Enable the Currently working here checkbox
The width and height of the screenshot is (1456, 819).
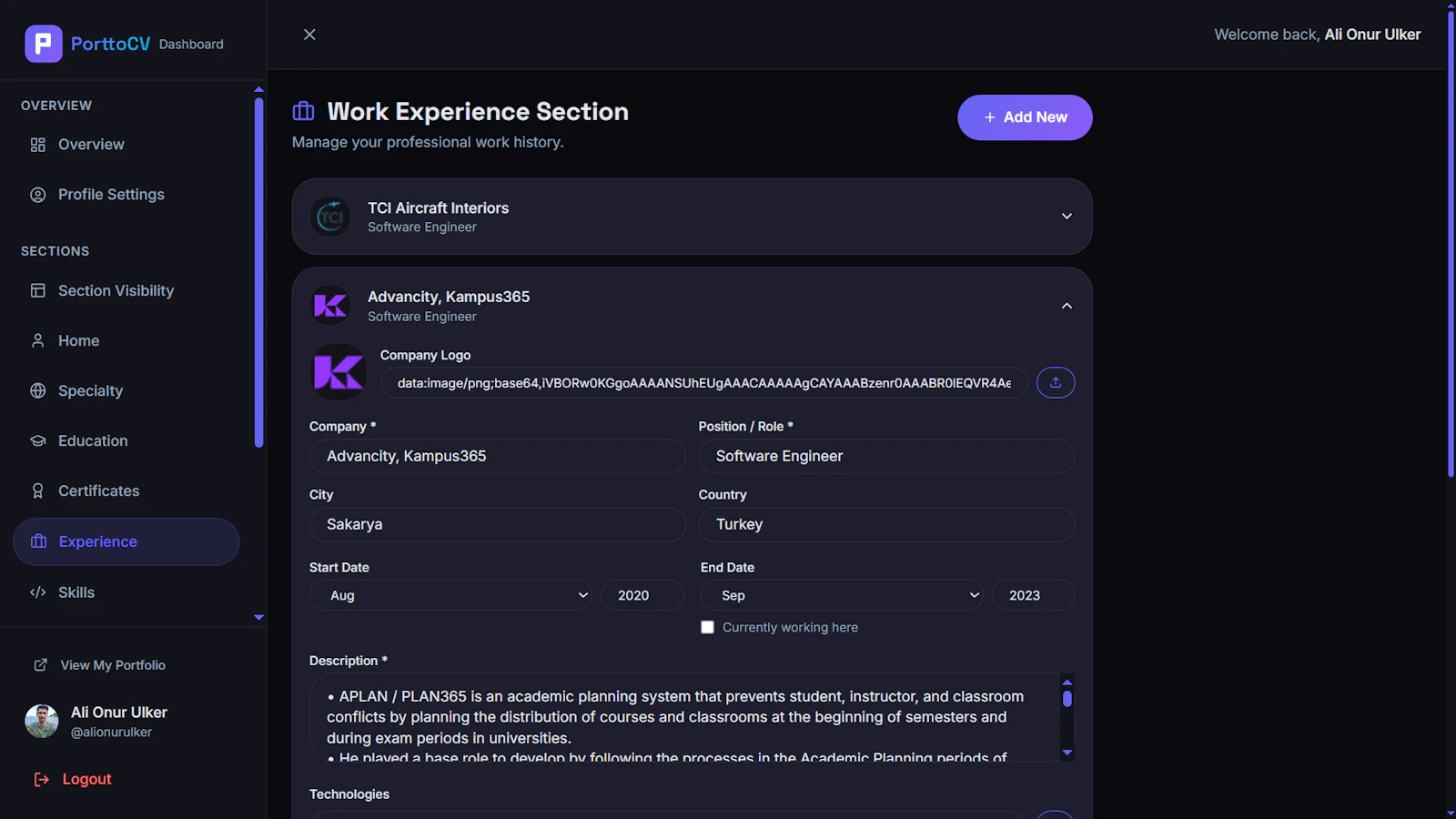(x=707, y=627)
